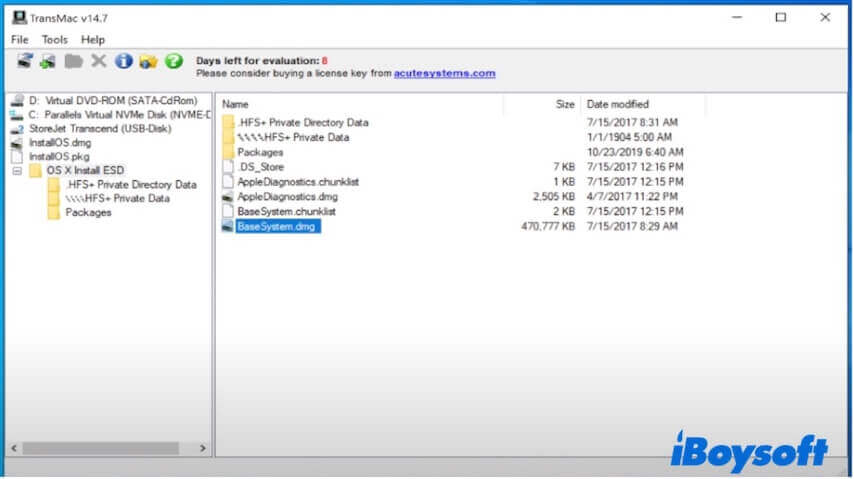Image resolution: width=854 pixels, height=479 pixels.
Task: Select the Packages folder in the tree
Action: pyautogui.click(x=88, y=212)
